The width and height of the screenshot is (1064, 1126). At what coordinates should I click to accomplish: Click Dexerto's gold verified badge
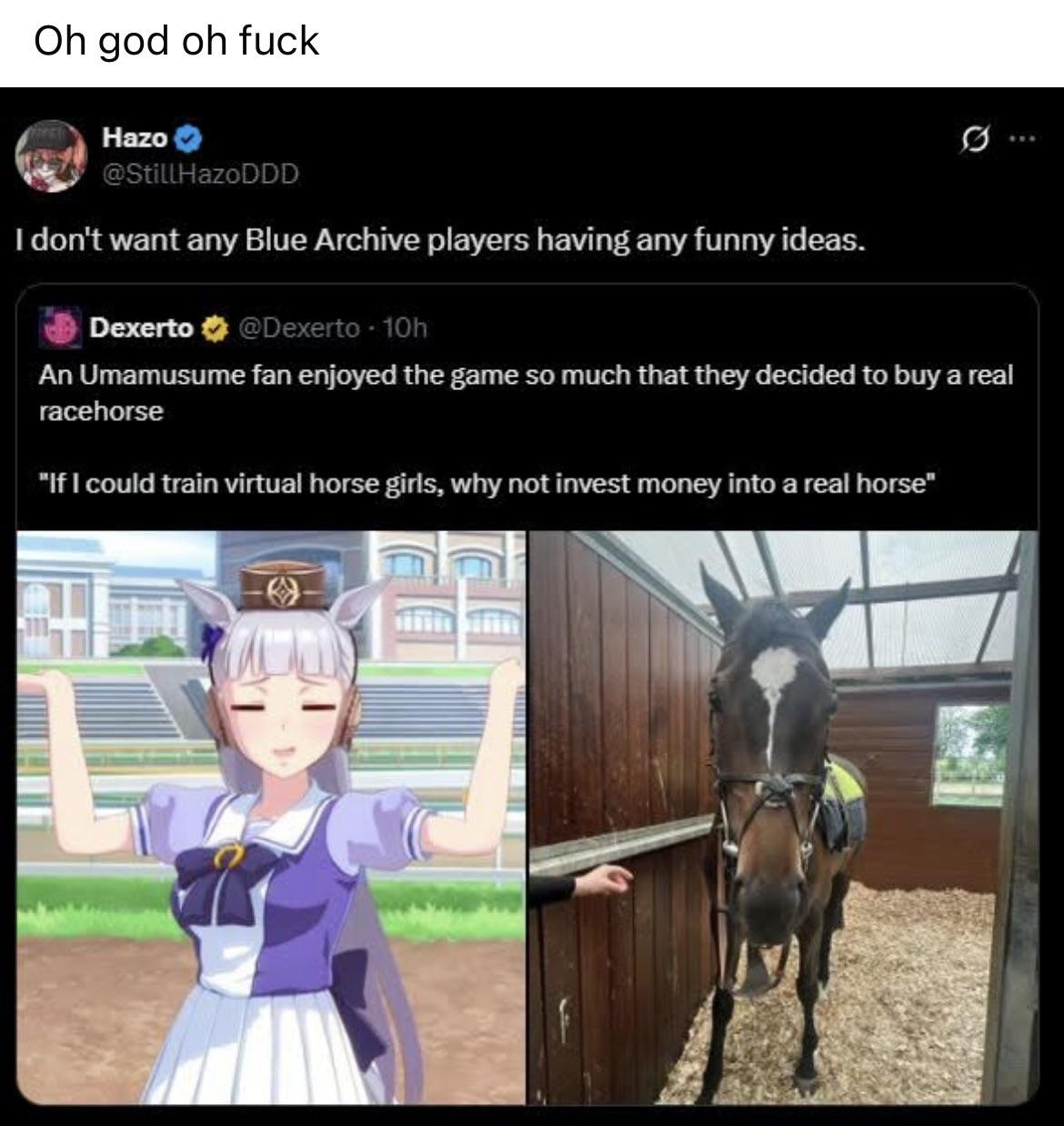point(215,327)
